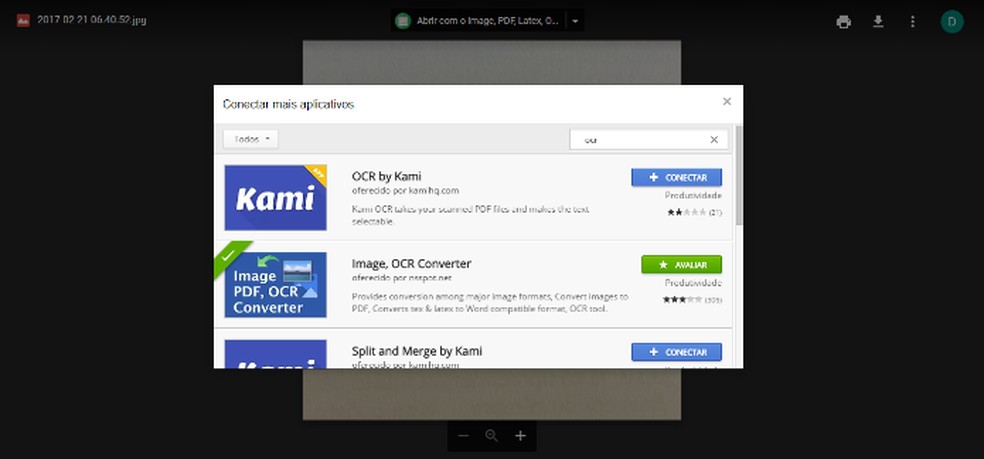The image size is (984, 459).
Task: Click the print icon
Action: 843,22
